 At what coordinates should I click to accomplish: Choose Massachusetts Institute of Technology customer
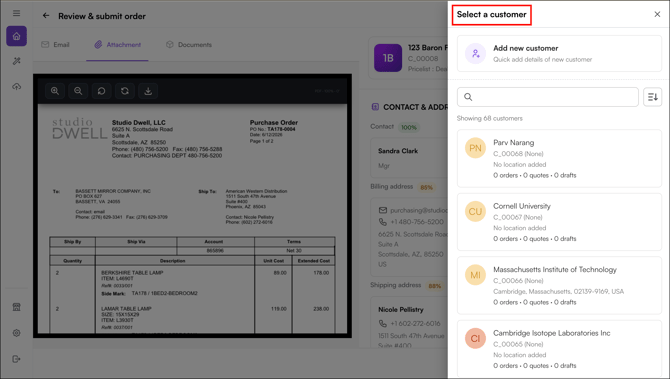559,285
